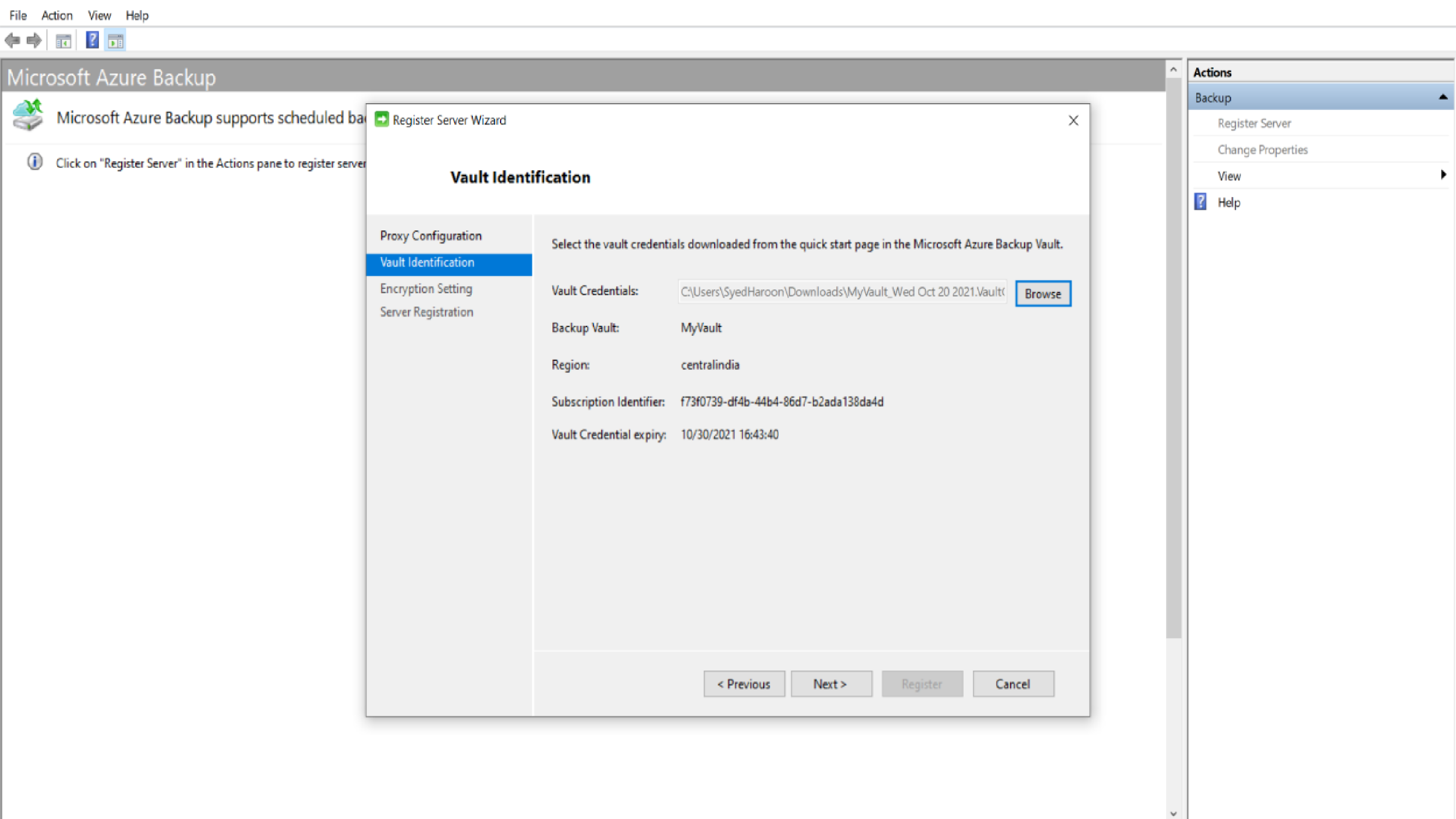Open the File menu

click(18, 15)
